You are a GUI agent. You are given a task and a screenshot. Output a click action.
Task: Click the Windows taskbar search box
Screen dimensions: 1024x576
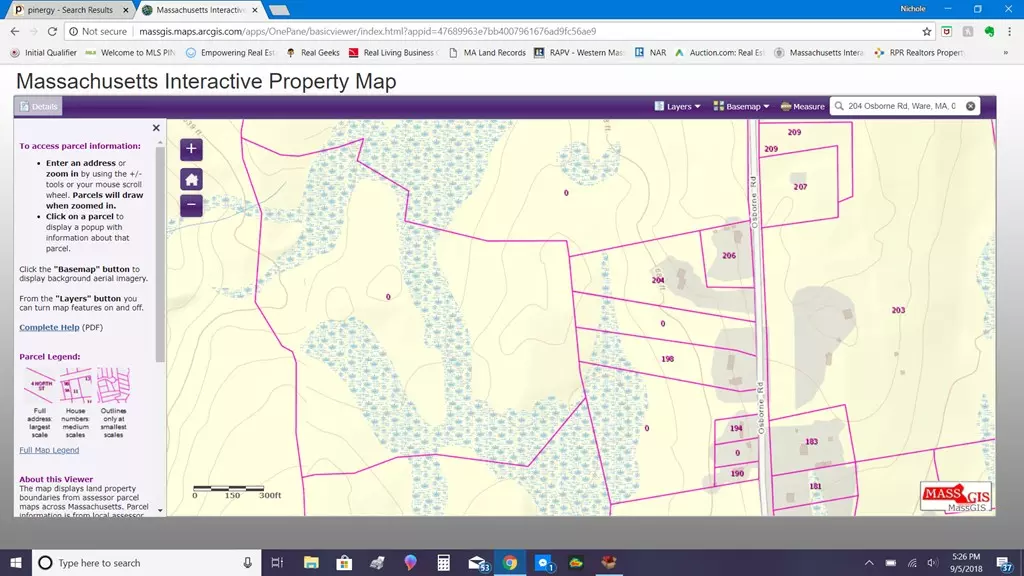pos(145,563)
